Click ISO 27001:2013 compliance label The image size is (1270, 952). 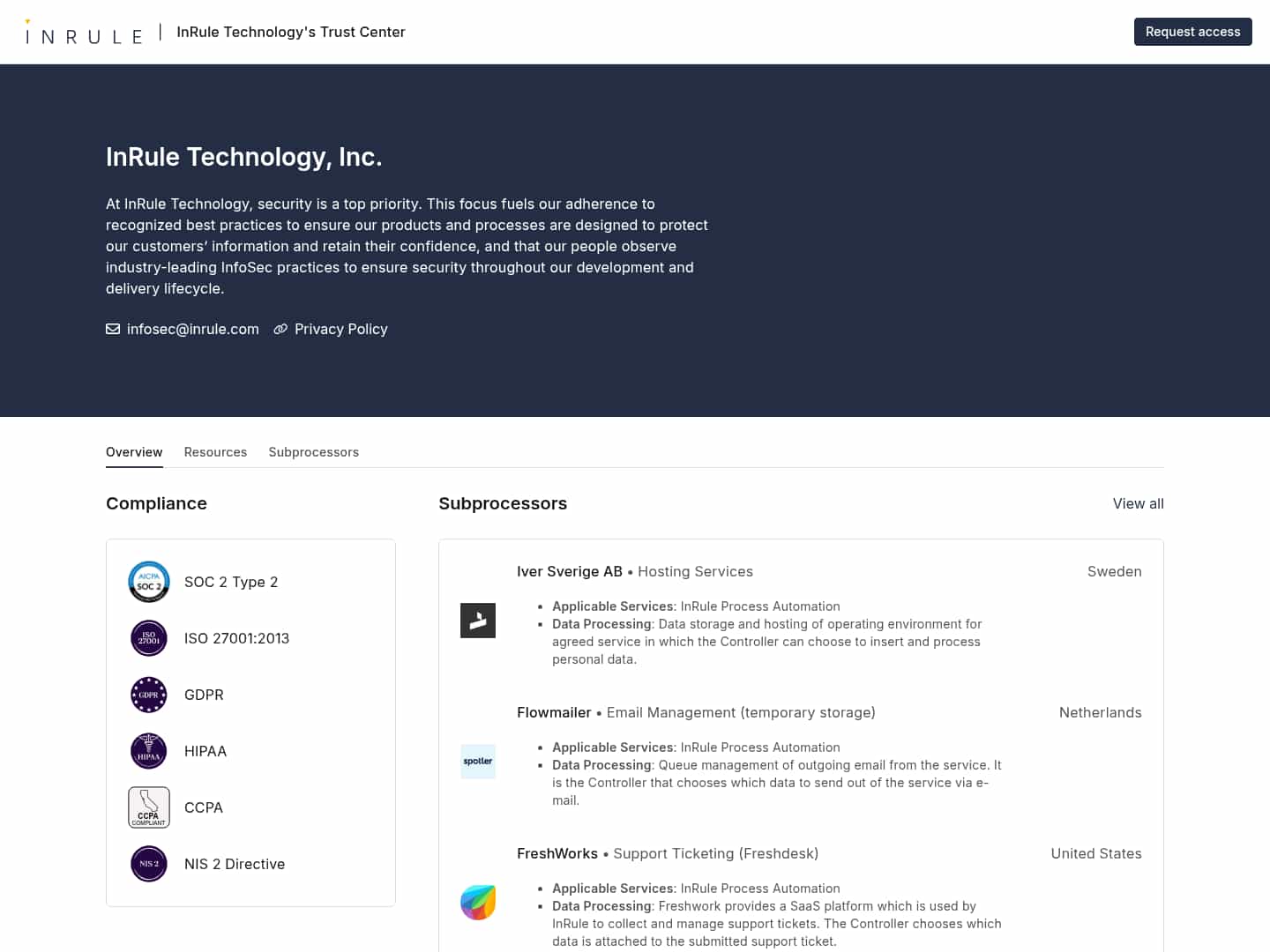(236, 638)
